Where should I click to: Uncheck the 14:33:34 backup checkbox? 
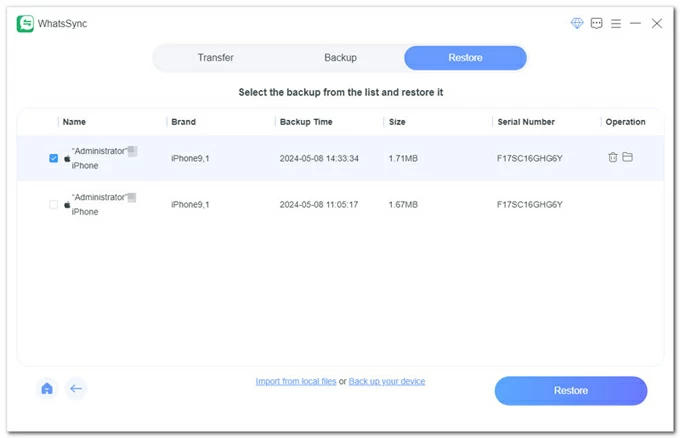54,158
